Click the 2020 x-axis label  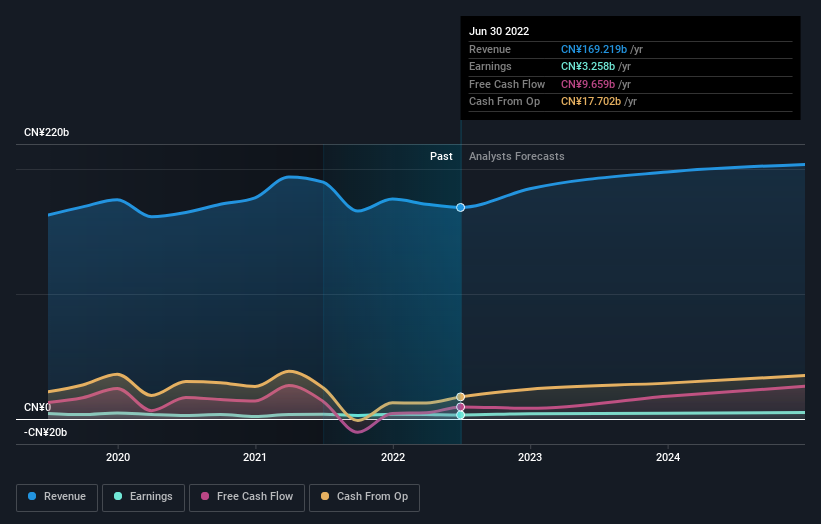point(118,457)
